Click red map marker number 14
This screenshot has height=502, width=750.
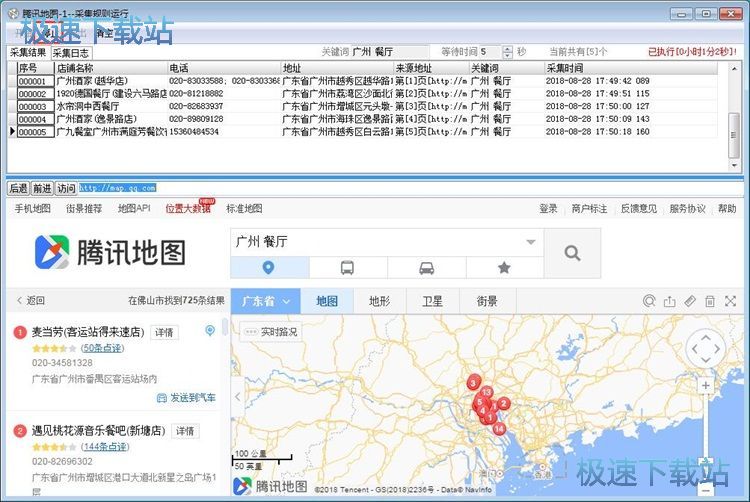(499, 428)
